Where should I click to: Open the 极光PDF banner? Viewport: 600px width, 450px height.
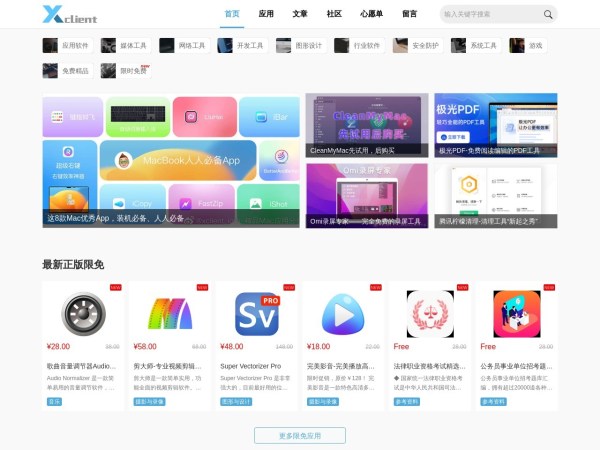495,125
